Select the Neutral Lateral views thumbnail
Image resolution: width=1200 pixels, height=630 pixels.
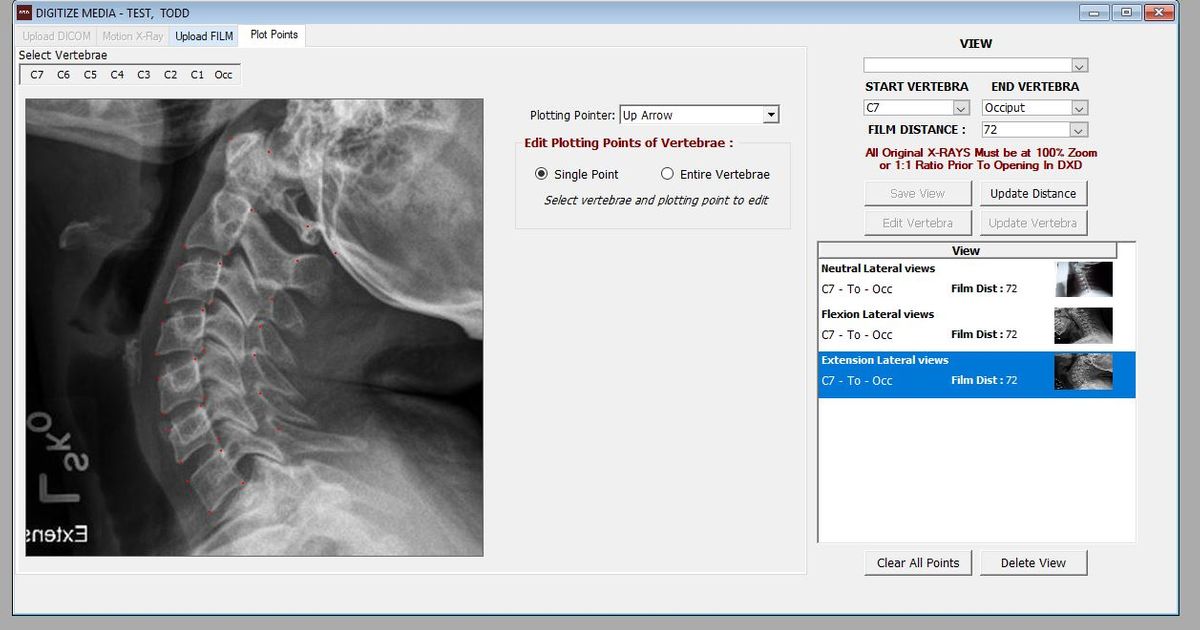tap(1084, 279)
